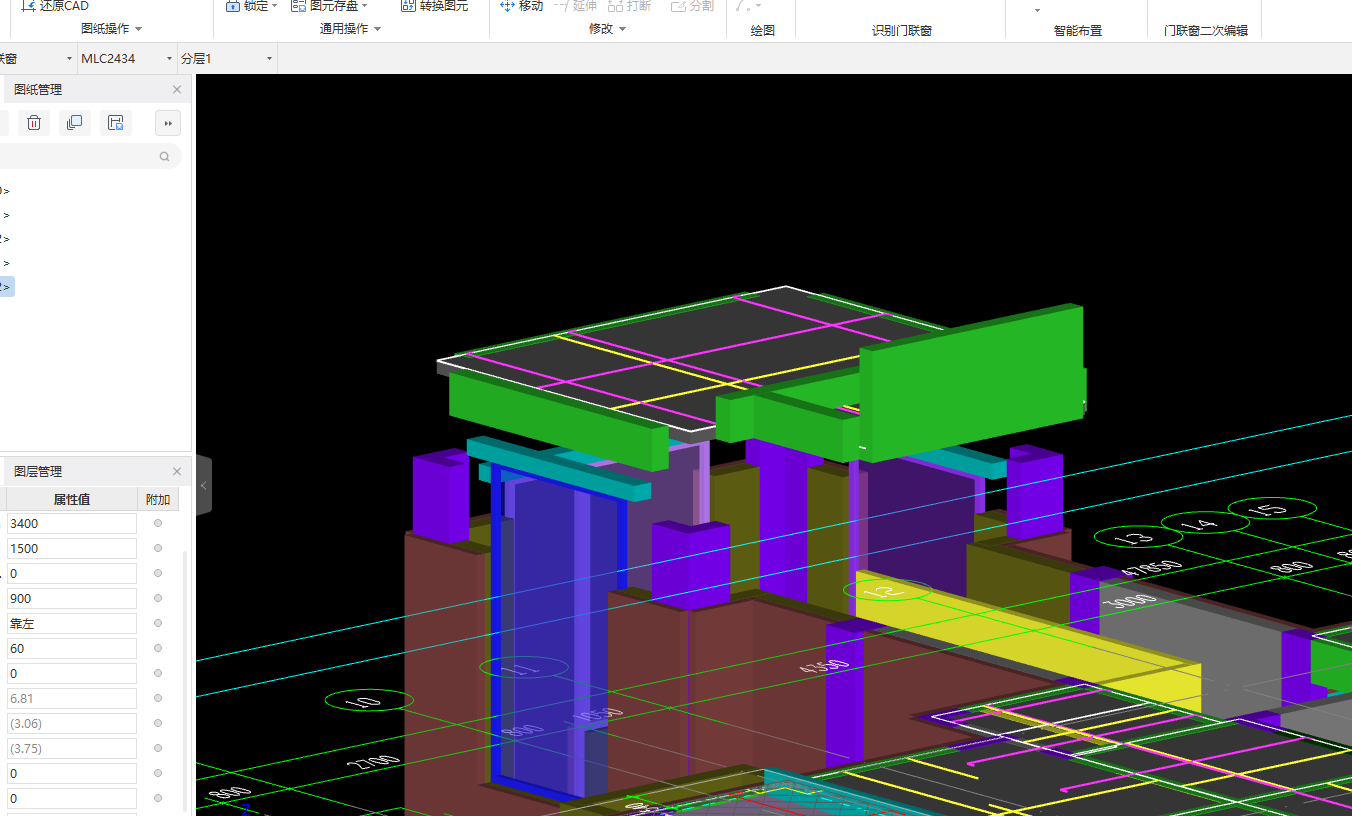Image resolution: width=1352 pixels, height=816 pixels.
Task: Collapse the left side panel with arrow handle
Action: tap(204, 485)
